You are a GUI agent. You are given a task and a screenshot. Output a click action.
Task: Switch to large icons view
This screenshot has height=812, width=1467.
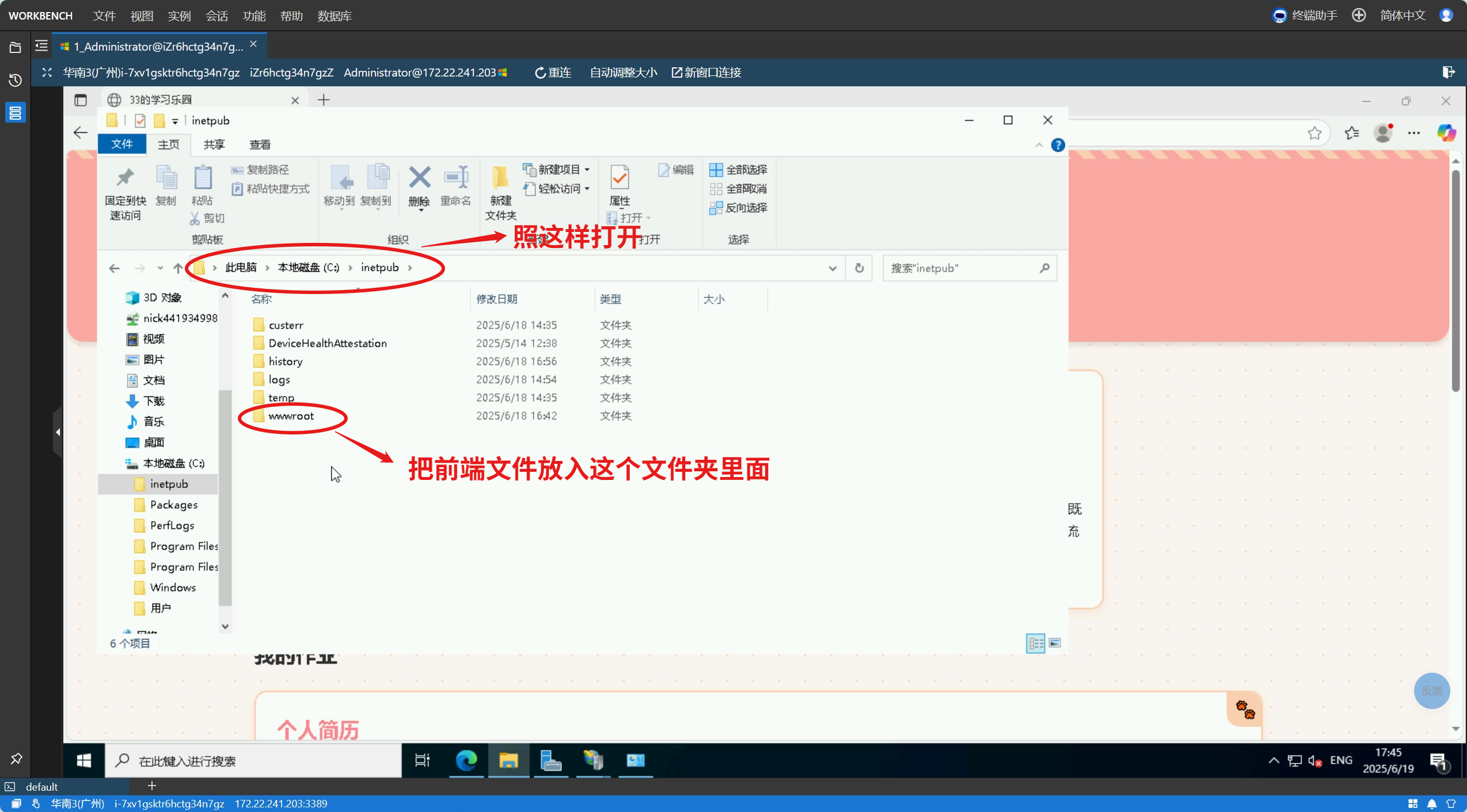pos(1055,643)
